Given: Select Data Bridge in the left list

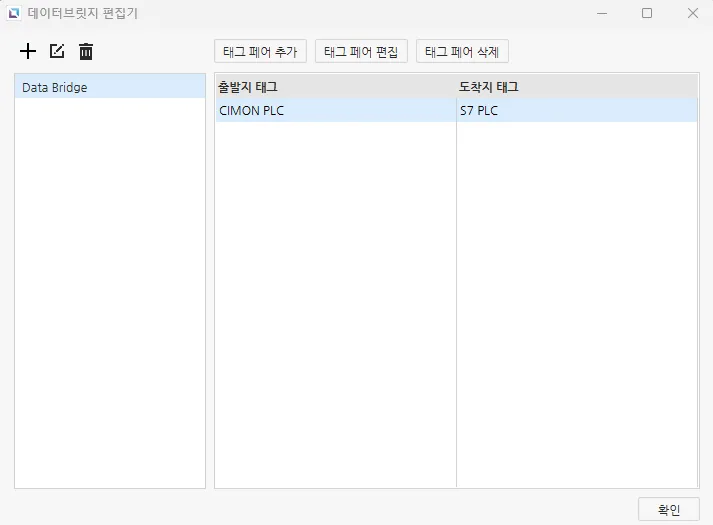Looking at the screenshot, I should click(110, 87).
